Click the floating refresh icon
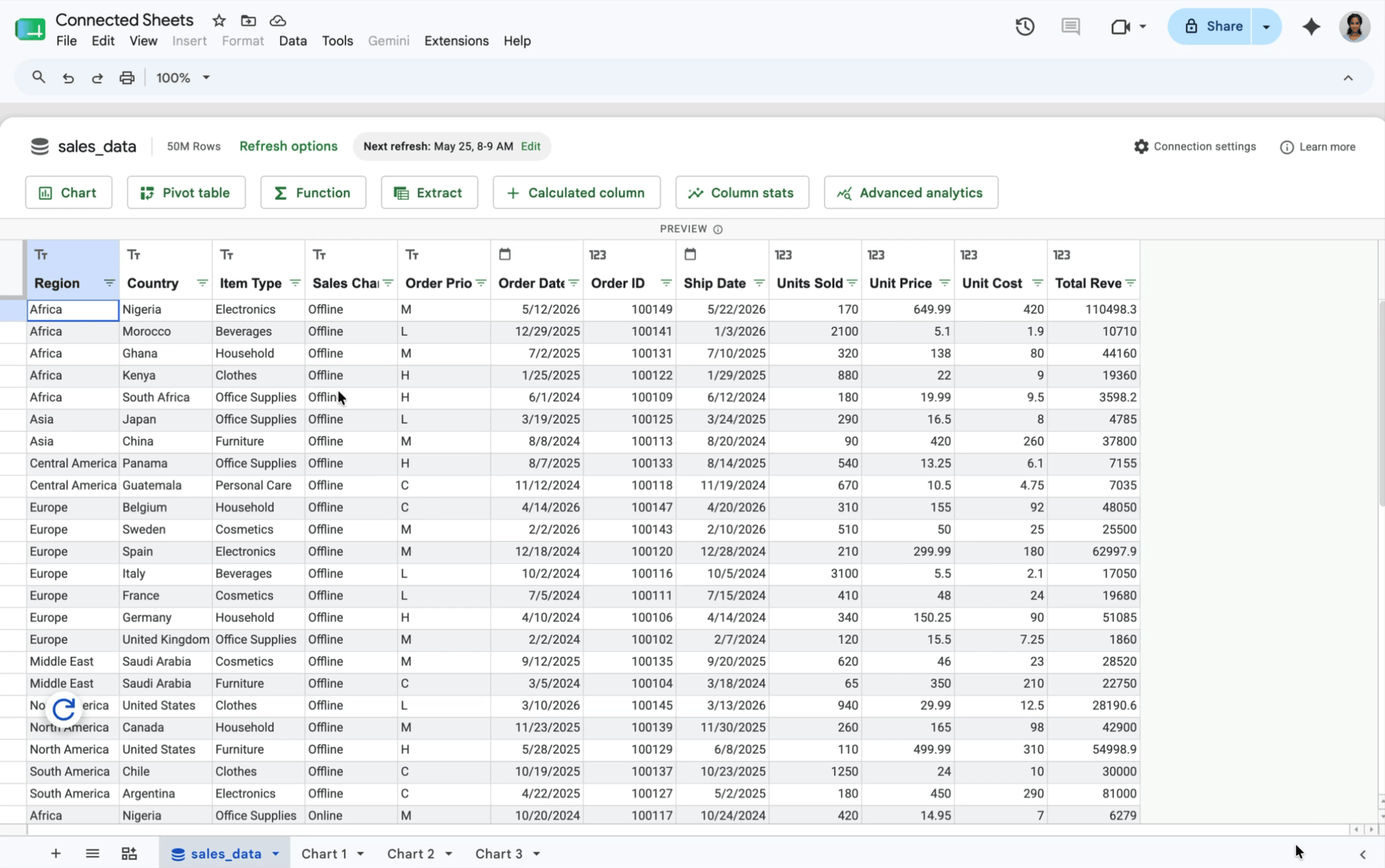The width and height of the screenshot is (1385, 868). (x=64, y=709)
